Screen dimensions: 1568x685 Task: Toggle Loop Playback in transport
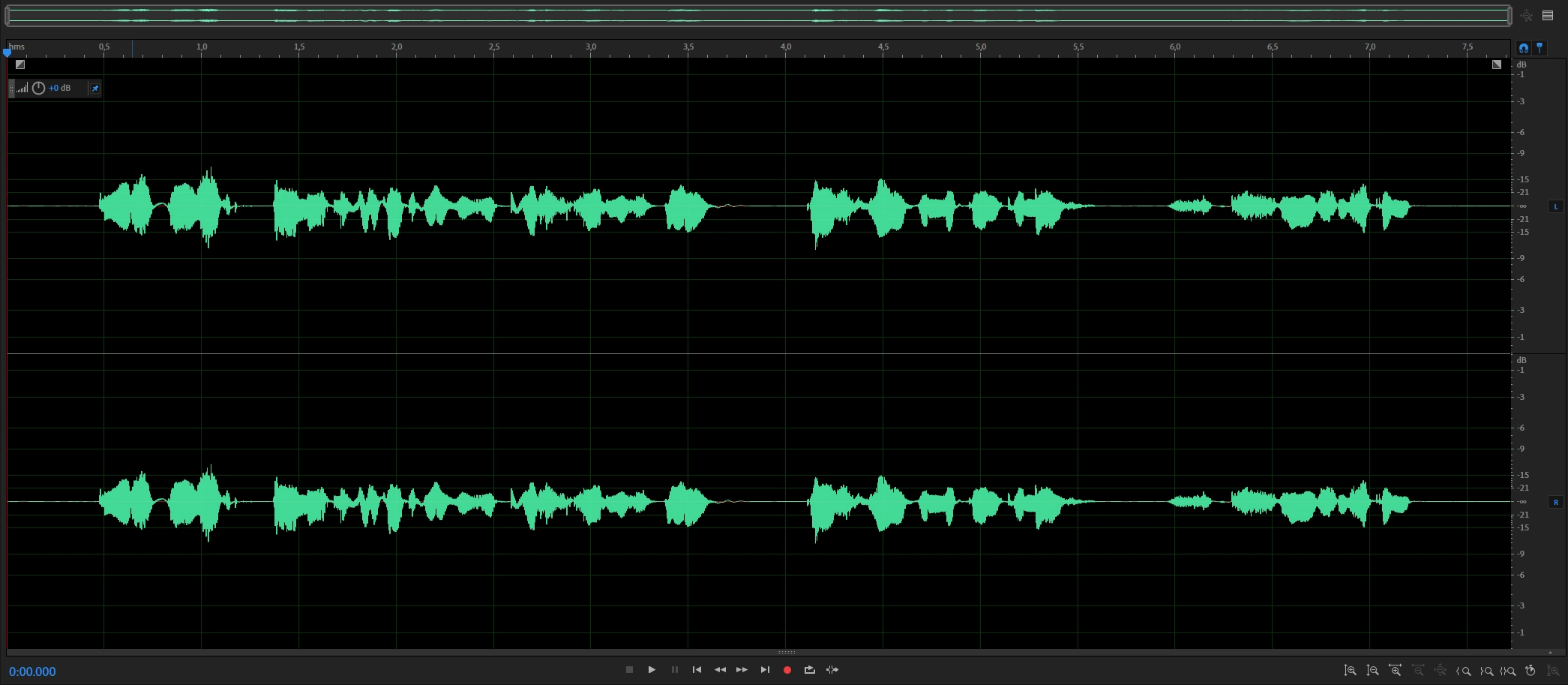tap(809, 670)
